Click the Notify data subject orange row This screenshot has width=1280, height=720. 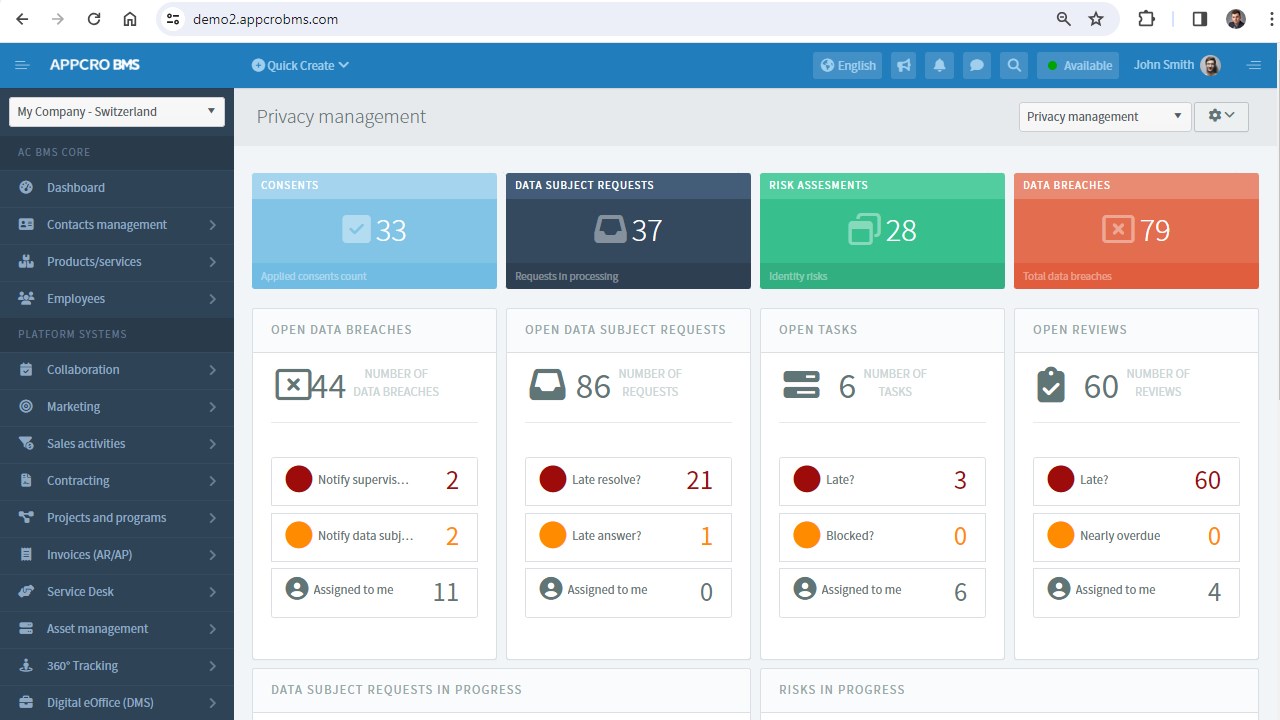tap(374, 537)
